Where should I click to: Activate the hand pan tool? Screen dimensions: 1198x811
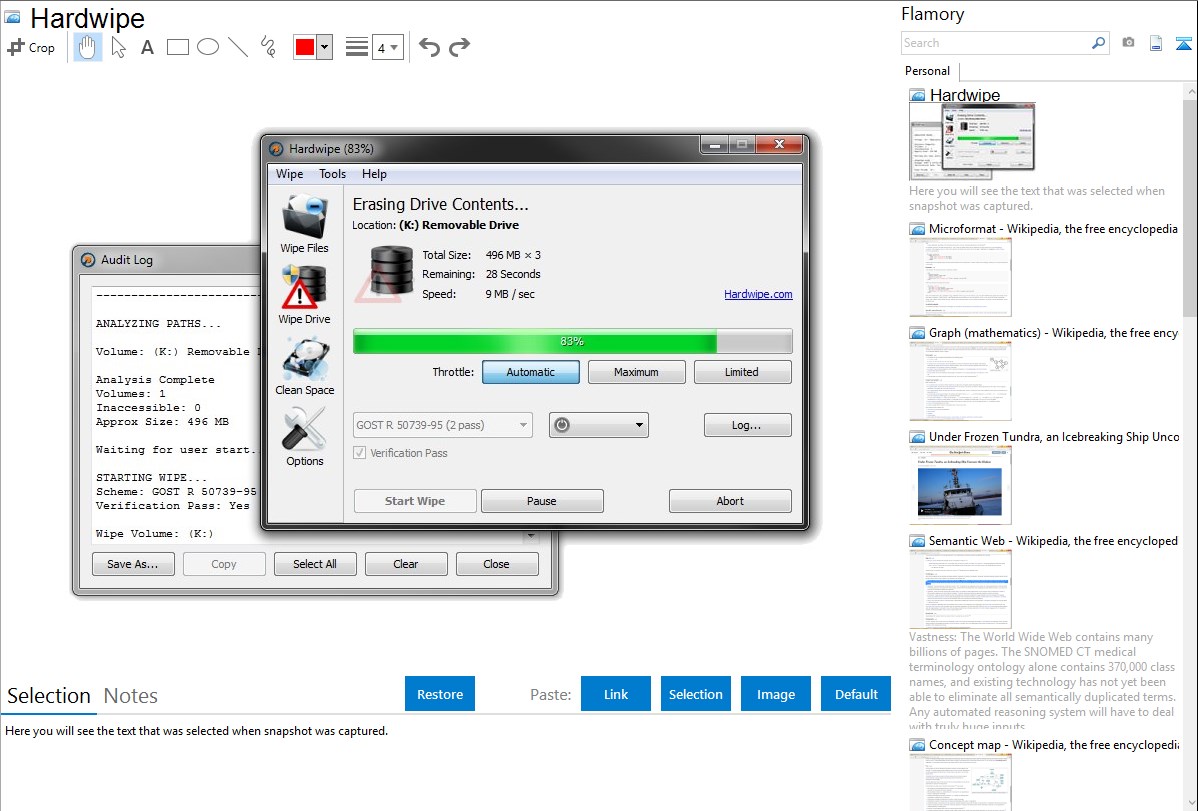pyautogui.click(x=87, y=47)
